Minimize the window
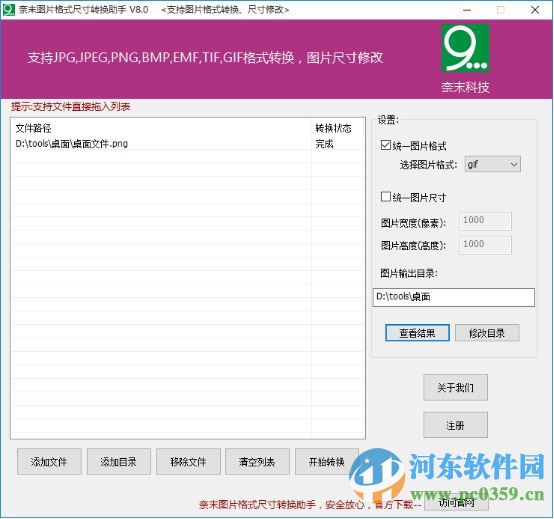This screenshot has height=519, width=554. (x=467, y=10)
